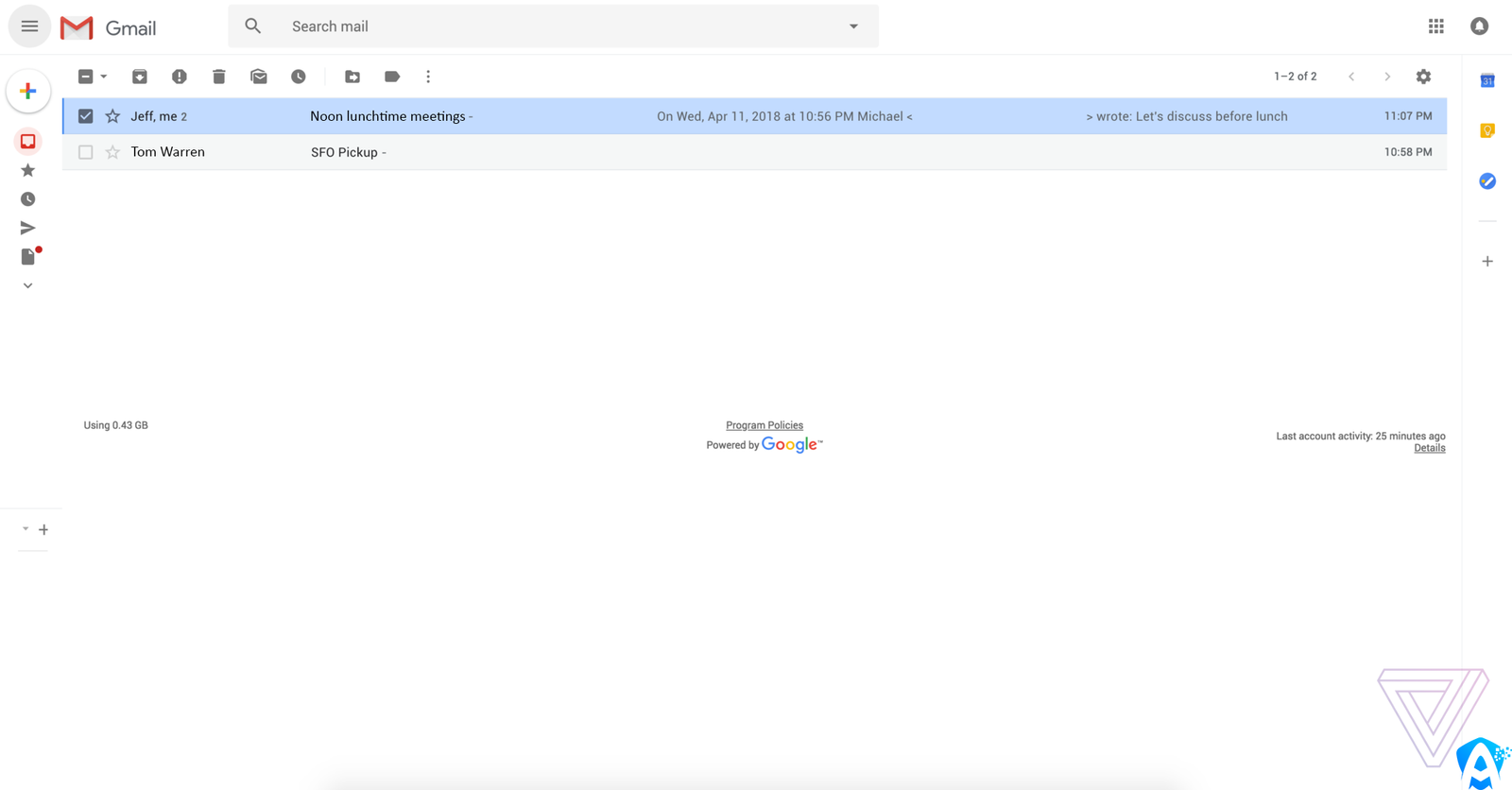Snooze the selected conversation
Screen dimensions: 1512x790
pos(299,77)
